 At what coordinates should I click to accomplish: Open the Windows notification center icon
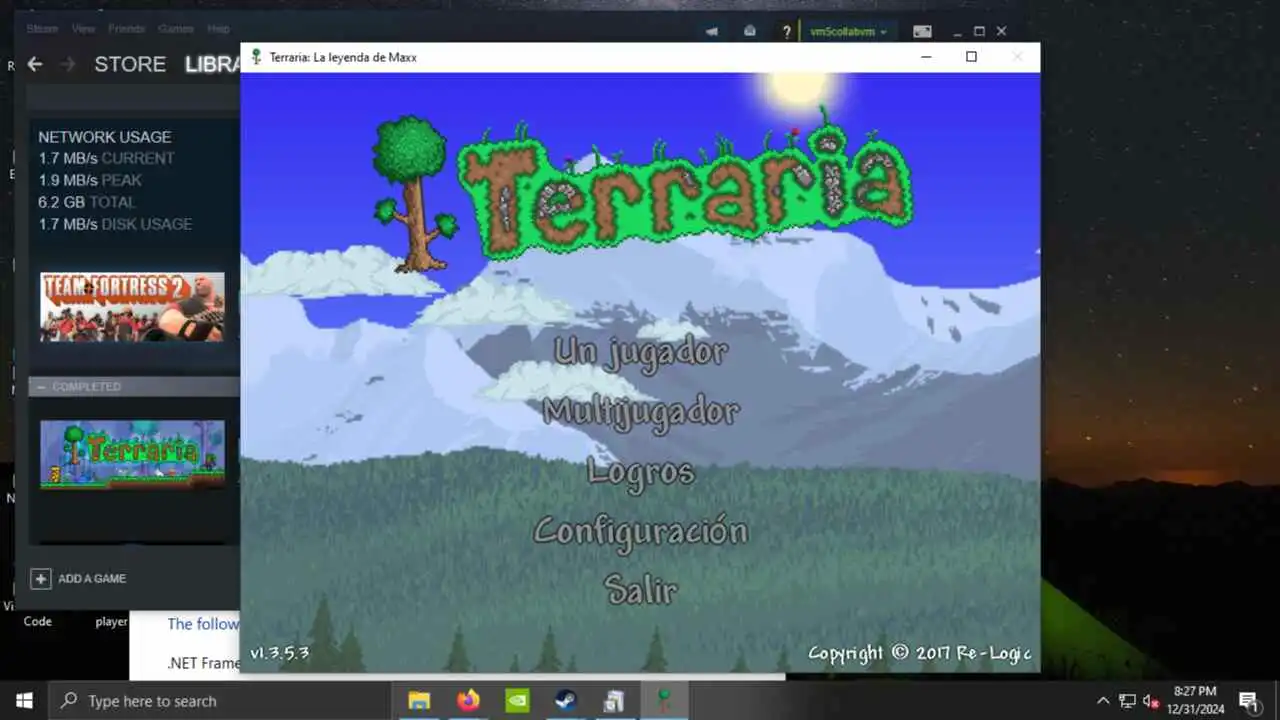click(x=1248, y=701)
